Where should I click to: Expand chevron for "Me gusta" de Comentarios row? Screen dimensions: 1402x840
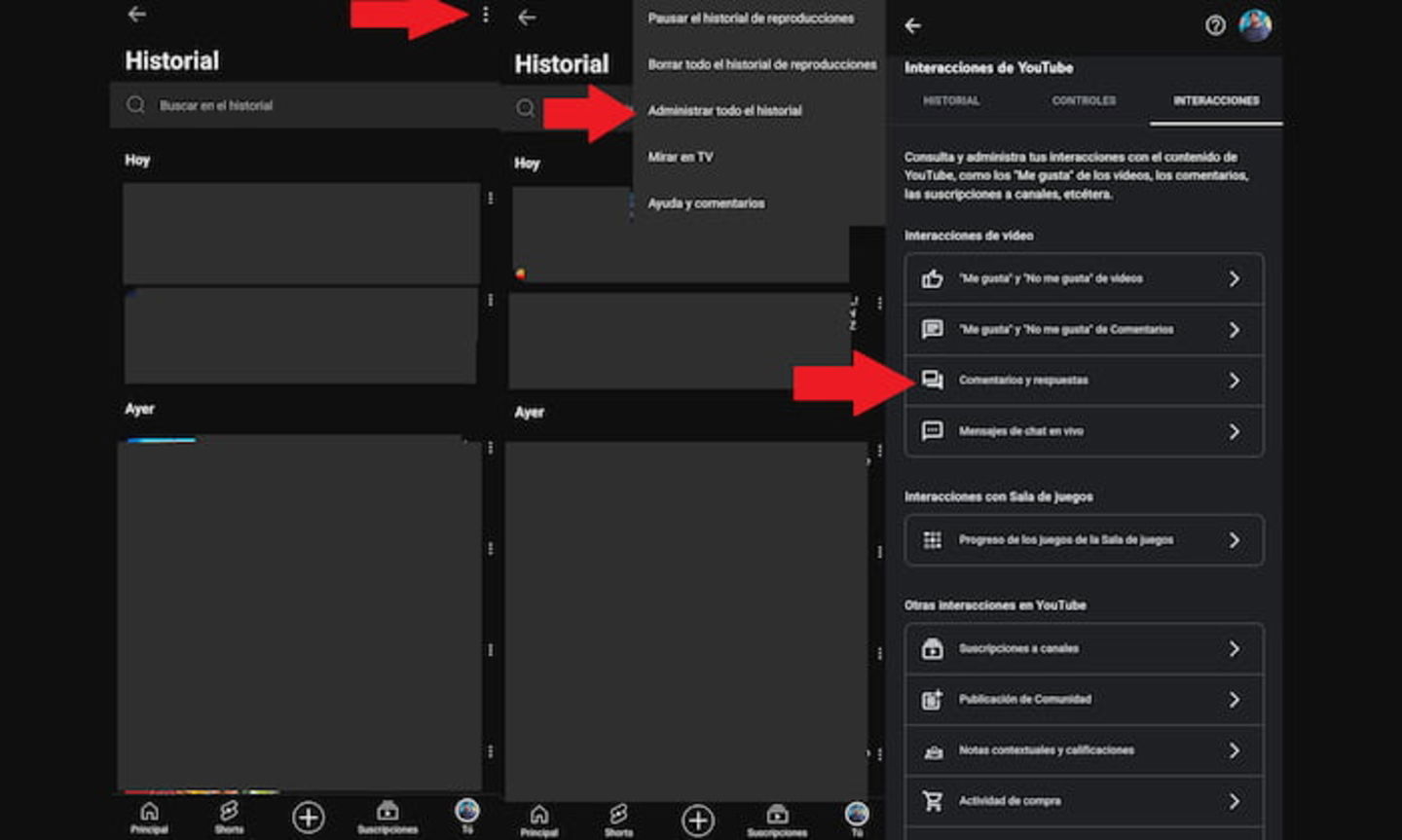click(x=1234, y=330)
